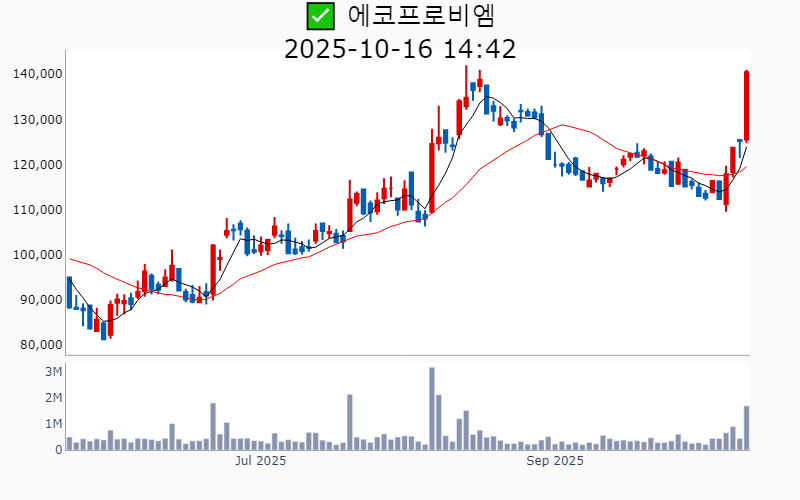The image size is (800, 500).
Task: Click the Jul 2025 date axis label
Action: click(x=260, y=461)
